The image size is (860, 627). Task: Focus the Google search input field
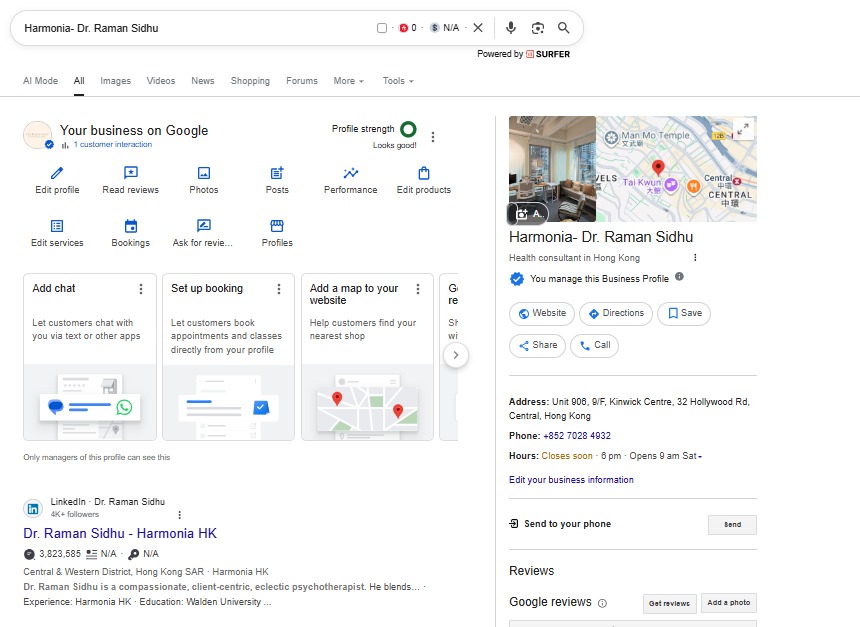click(x=197, y=28)
